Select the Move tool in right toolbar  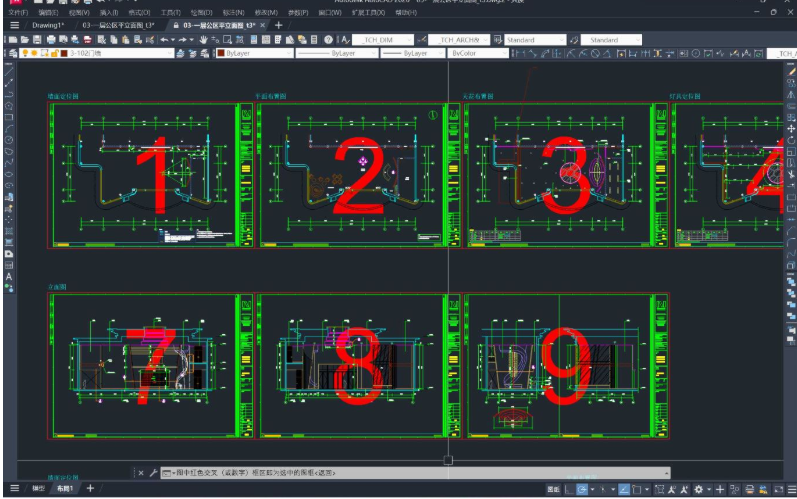click(791, 129)
